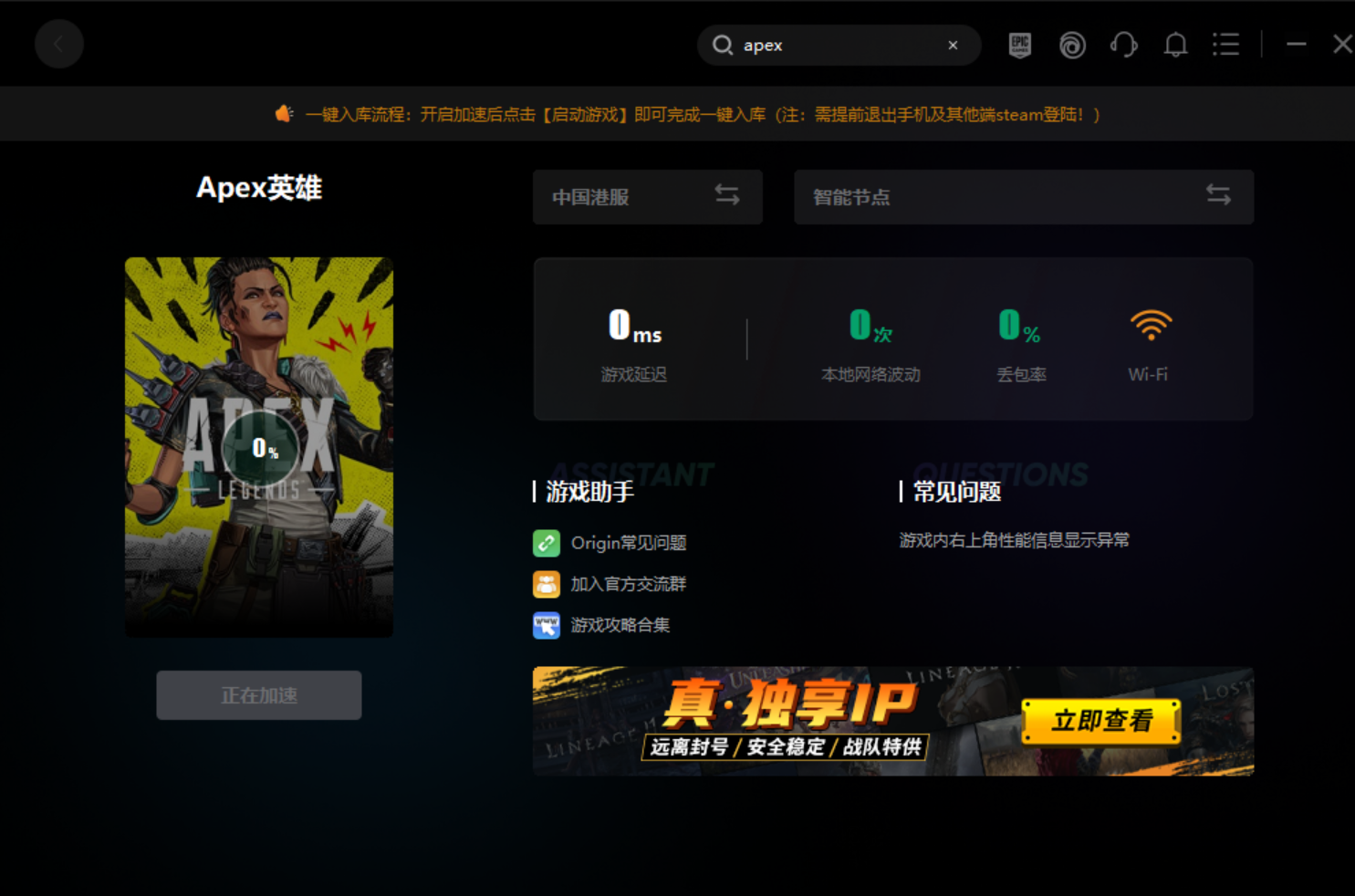Click the megaphone announcement icon
This screenshot has height=896, width=1355.
pyautogui.click(x=284, y=114)
